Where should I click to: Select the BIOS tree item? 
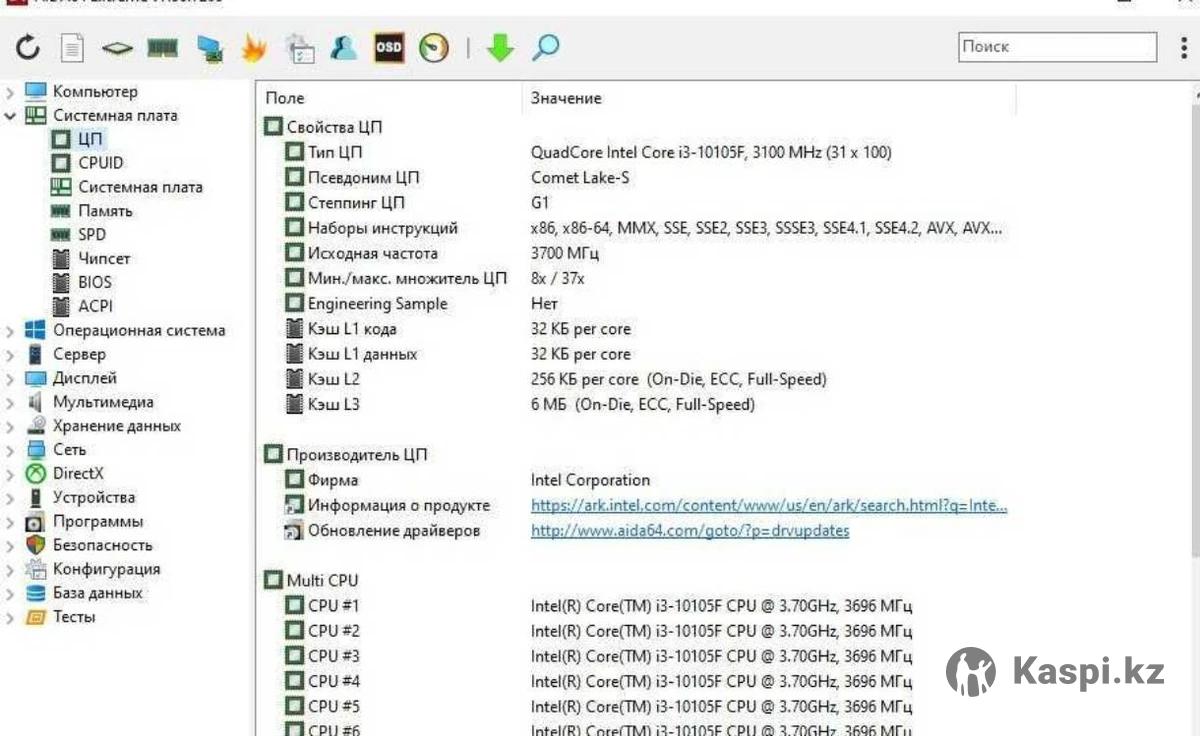[x=95, y=282]
